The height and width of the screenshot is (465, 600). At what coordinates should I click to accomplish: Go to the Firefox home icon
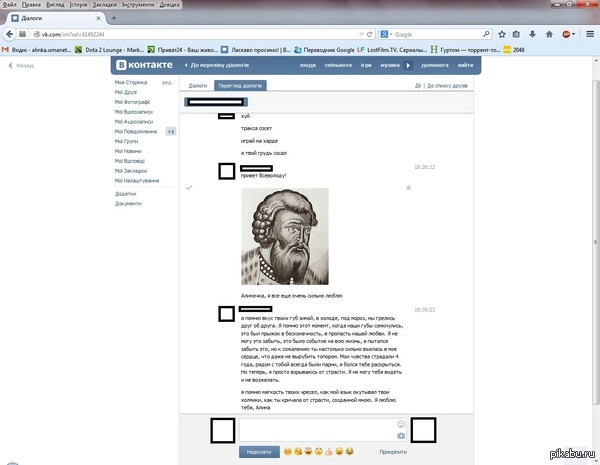tap(549, 34)
